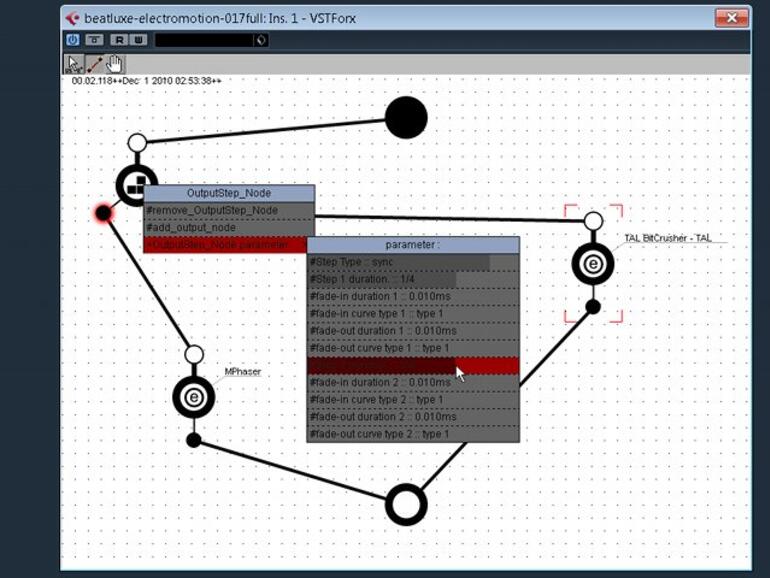Click black output node below MPhaser
Screen dimensions: 770x578
click(x=194, y=440)
